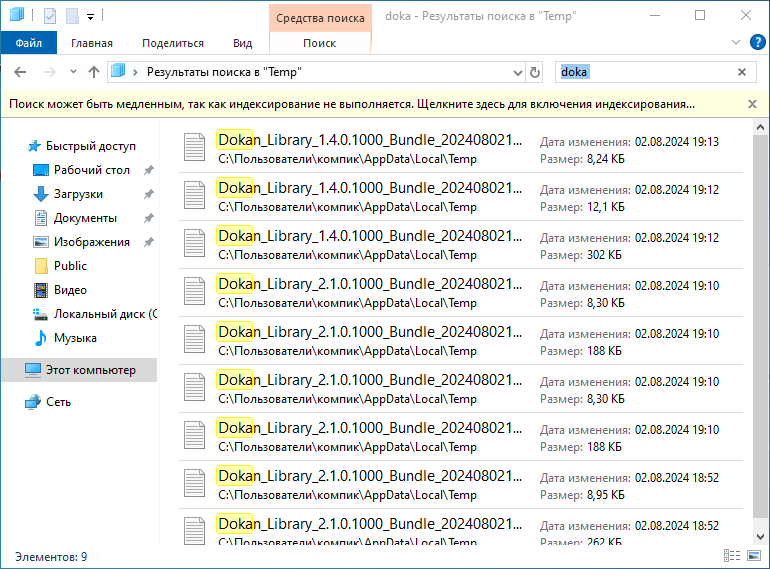Open Изображения in the sidebar
The image size is (770, 569).
(x=92, y=242)
